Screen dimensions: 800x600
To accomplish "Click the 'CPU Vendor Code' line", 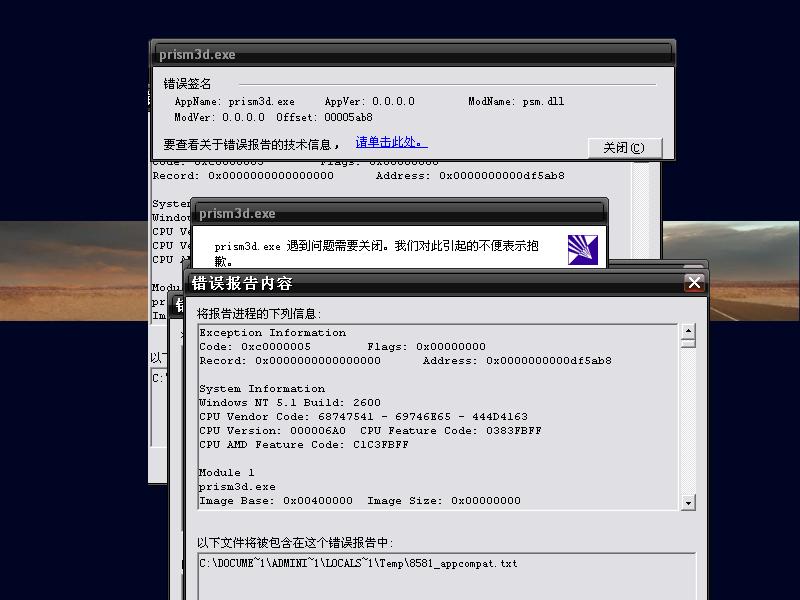I will (x=363, y=417).
